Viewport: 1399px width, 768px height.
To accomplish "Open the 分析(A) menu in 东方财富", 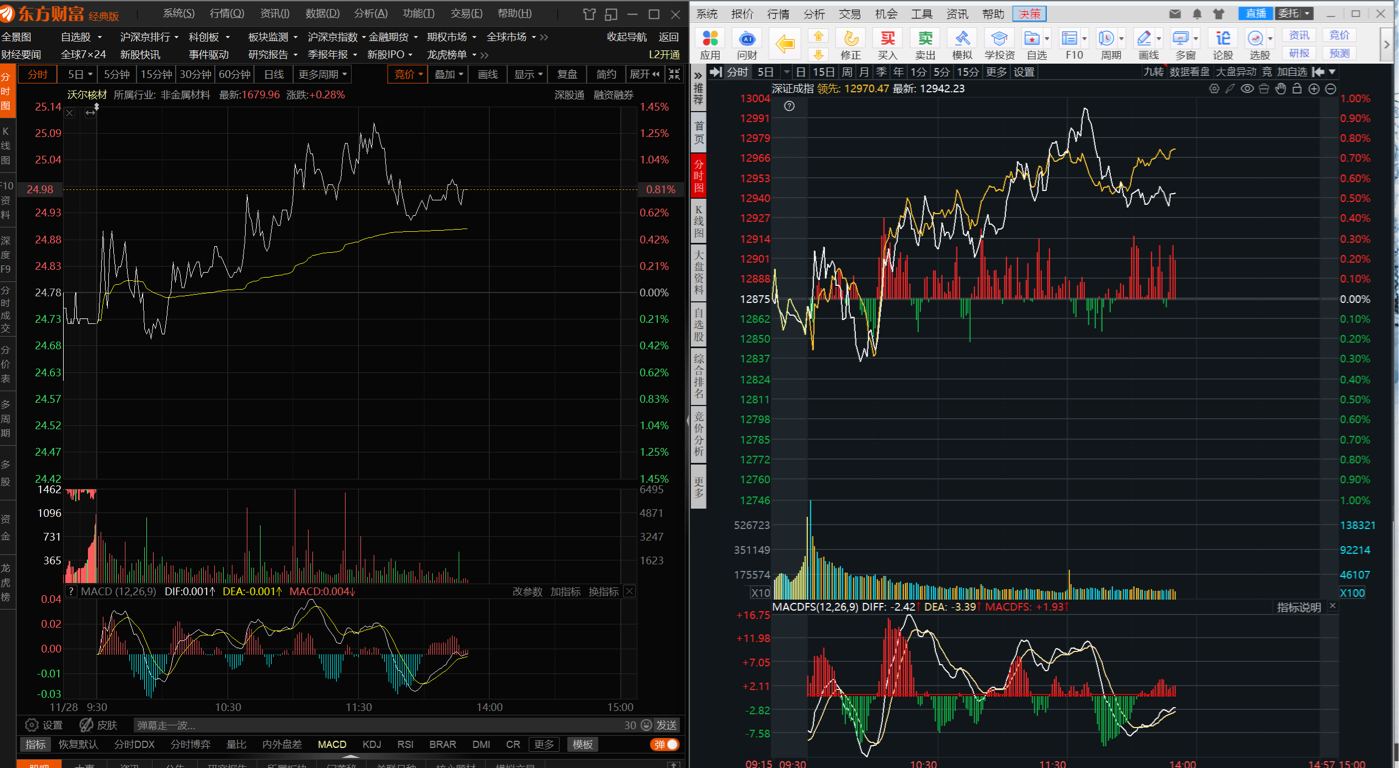I will click(370, 14).
